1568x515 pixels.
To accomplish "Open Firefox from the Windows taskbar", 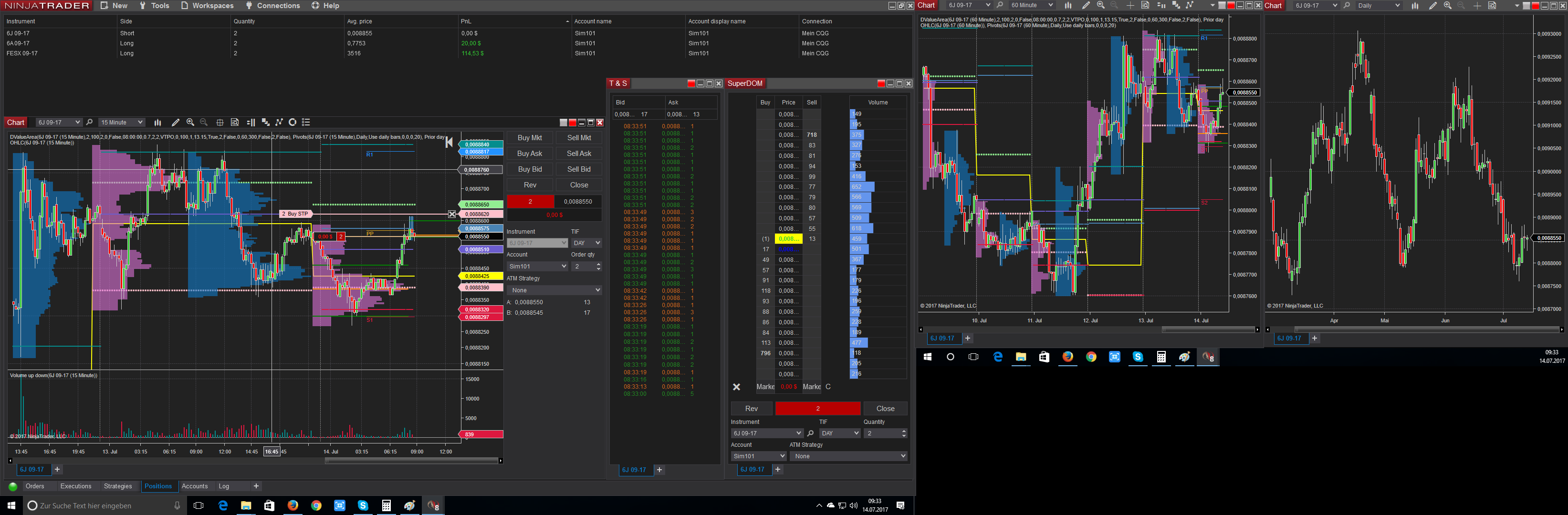I will coord(293,505).
